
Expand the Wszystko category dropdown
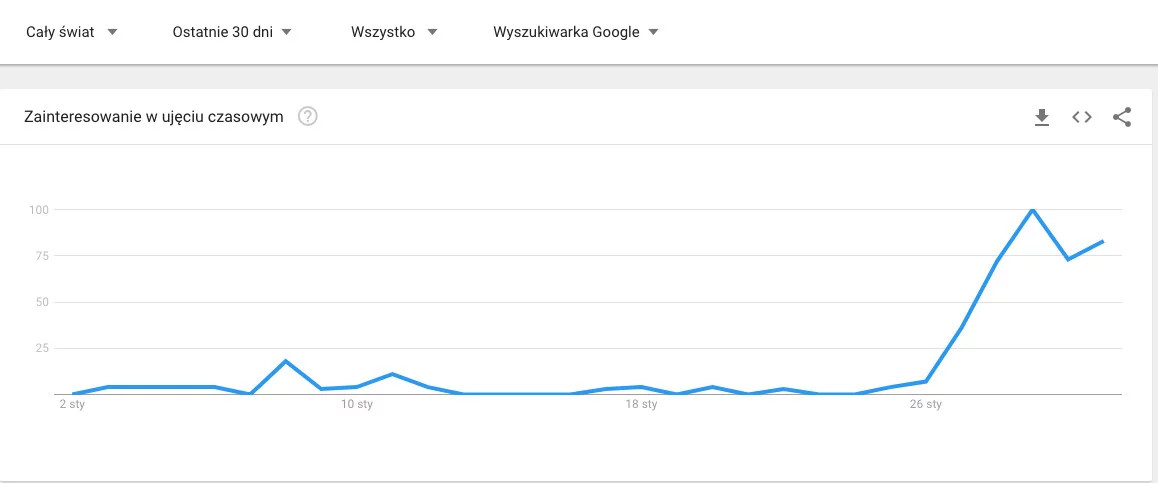[395, 32]
